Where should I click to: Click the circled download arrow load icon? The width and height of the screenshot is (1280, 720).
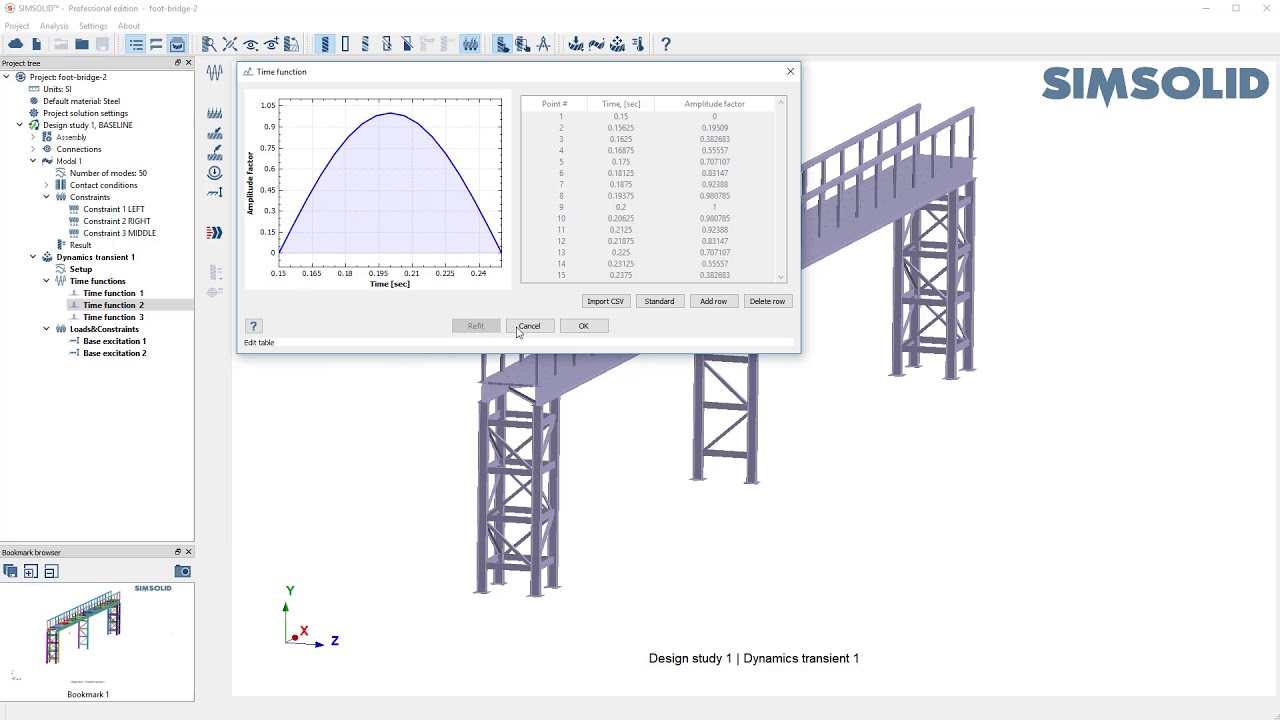pos(214,172)
